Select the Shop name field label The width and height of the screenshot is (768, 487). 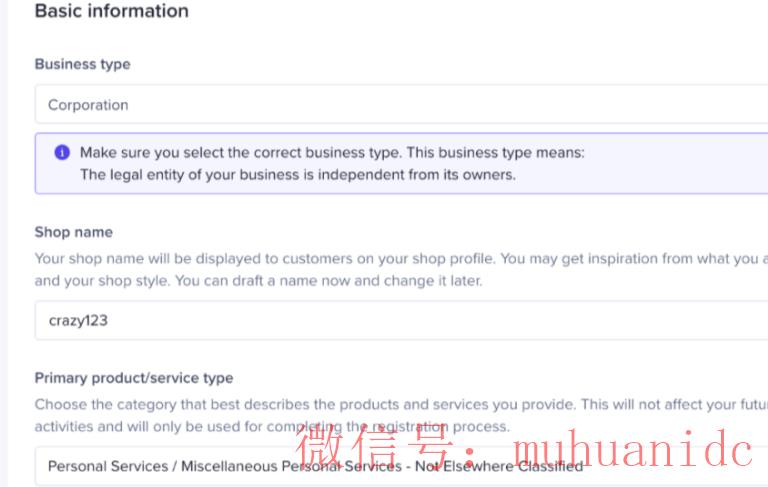(x=73, y=232)
